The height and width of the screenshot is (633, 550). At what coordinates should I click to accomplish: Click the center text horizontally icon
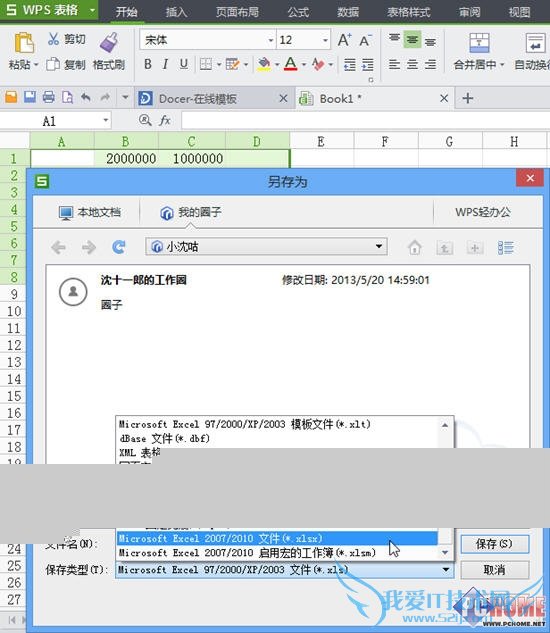pos(412,64)
